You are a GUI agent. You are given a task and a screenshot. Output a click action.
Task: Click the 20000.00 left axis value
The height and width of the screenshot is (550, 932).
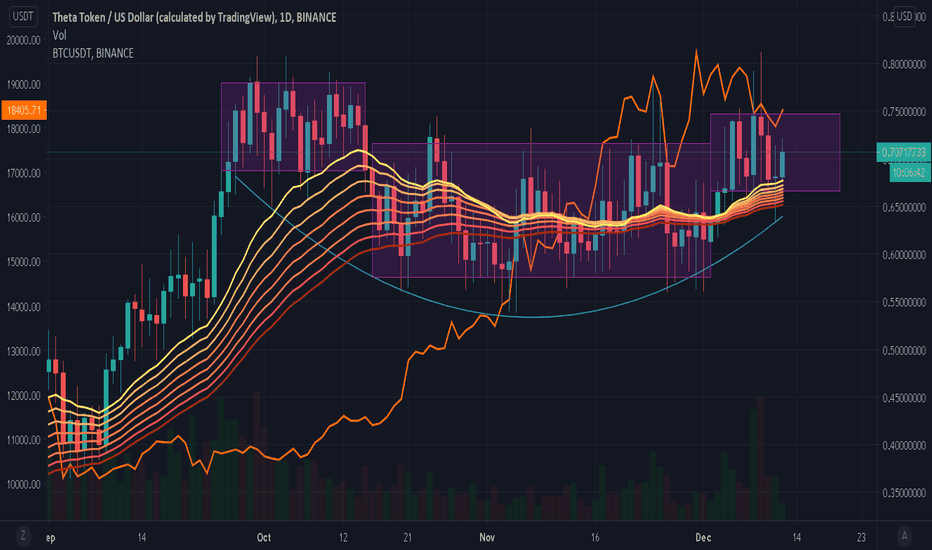(24, 40)
